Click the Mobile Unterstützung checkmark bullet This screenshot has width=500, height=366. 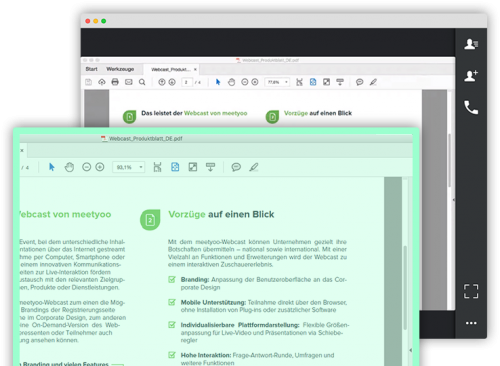(172, 302)
